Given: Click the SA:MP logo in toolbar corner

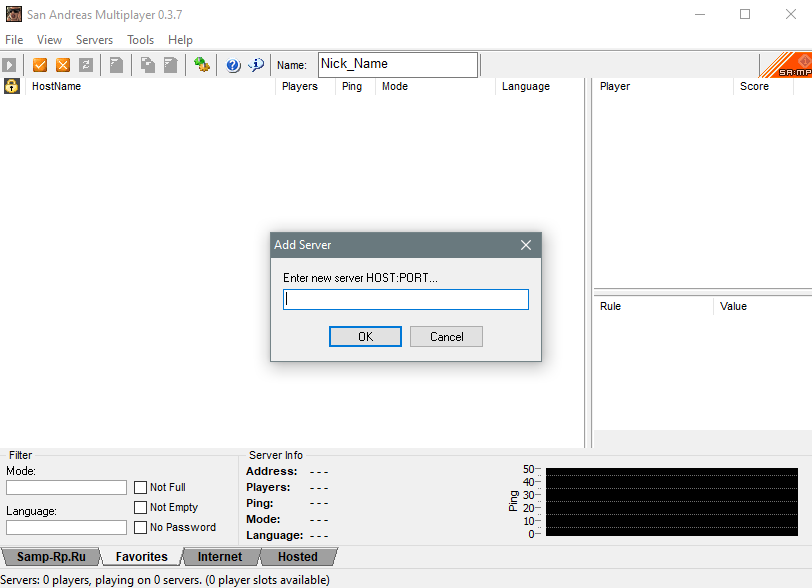Looking at the screenshot, I should [786, 65].
